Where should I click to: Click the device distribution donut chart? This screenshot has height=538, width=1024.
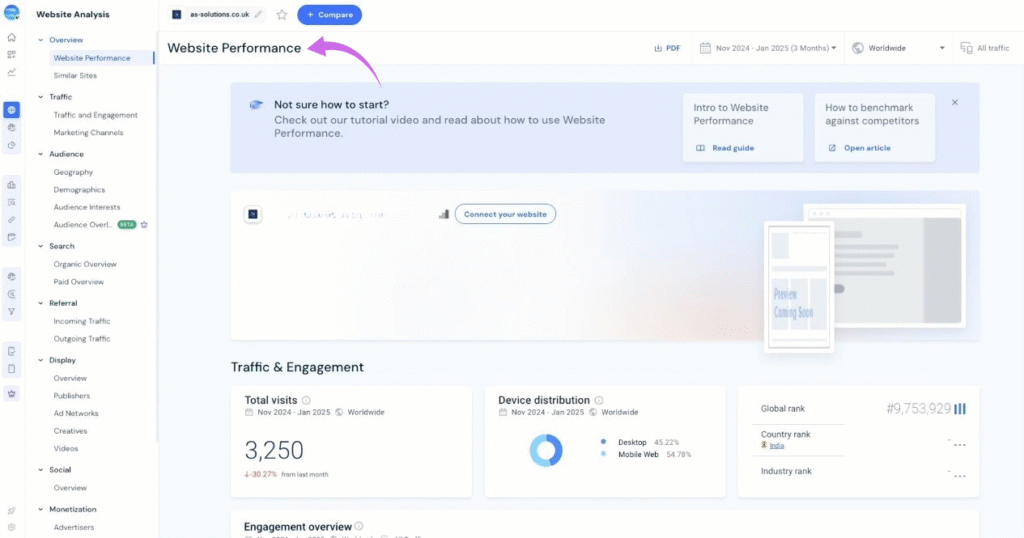pyautogui.click(x=546, y=450)
